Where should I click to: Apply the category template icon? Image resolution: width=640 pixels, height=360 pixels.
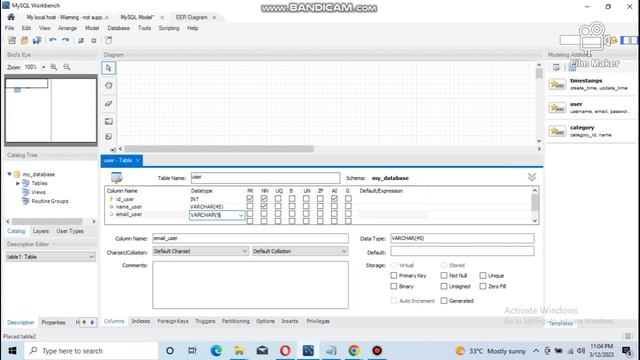557,131
